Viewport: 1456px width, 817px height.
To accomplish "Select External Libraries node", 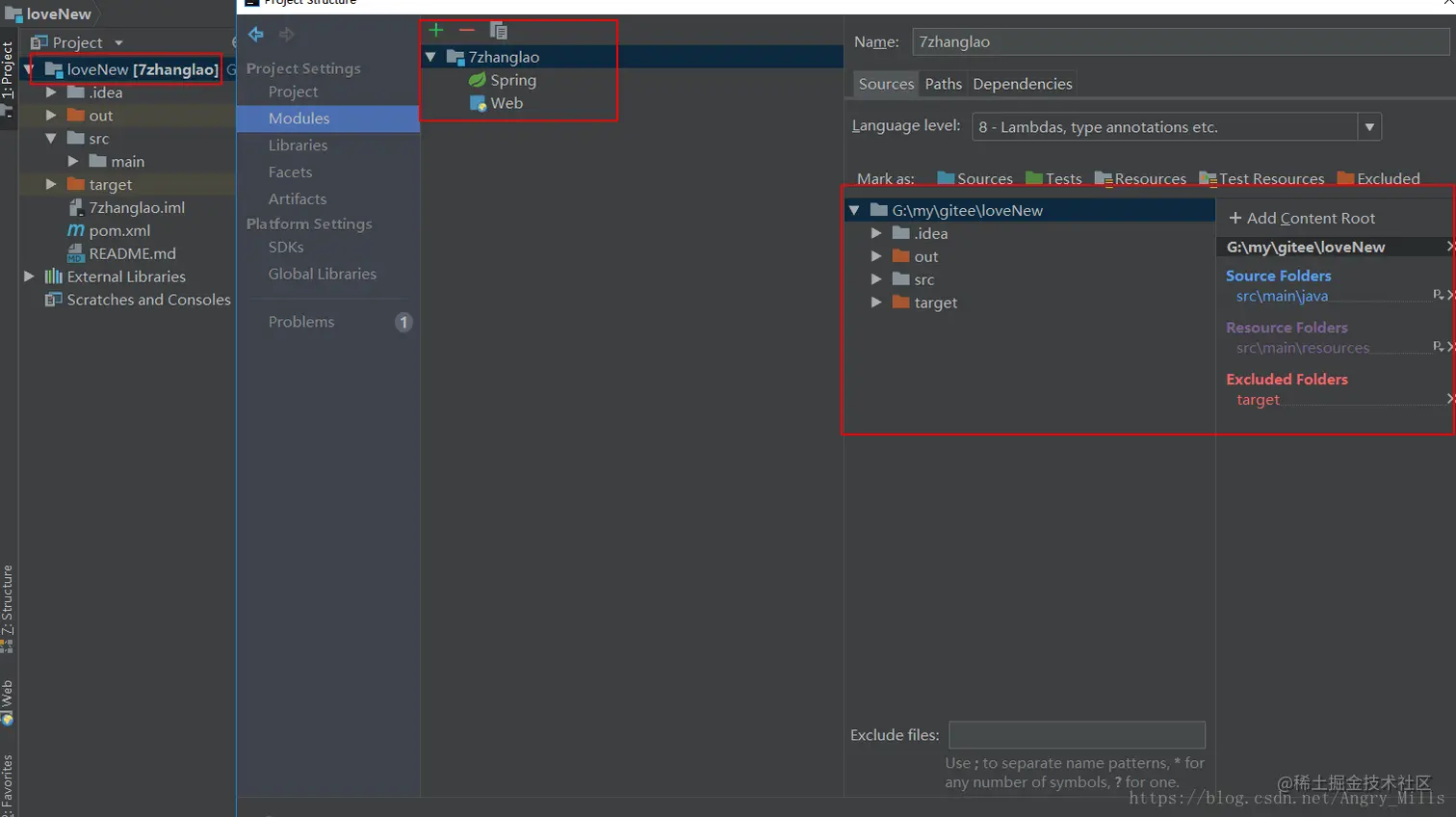I will (x=116, y=277).
